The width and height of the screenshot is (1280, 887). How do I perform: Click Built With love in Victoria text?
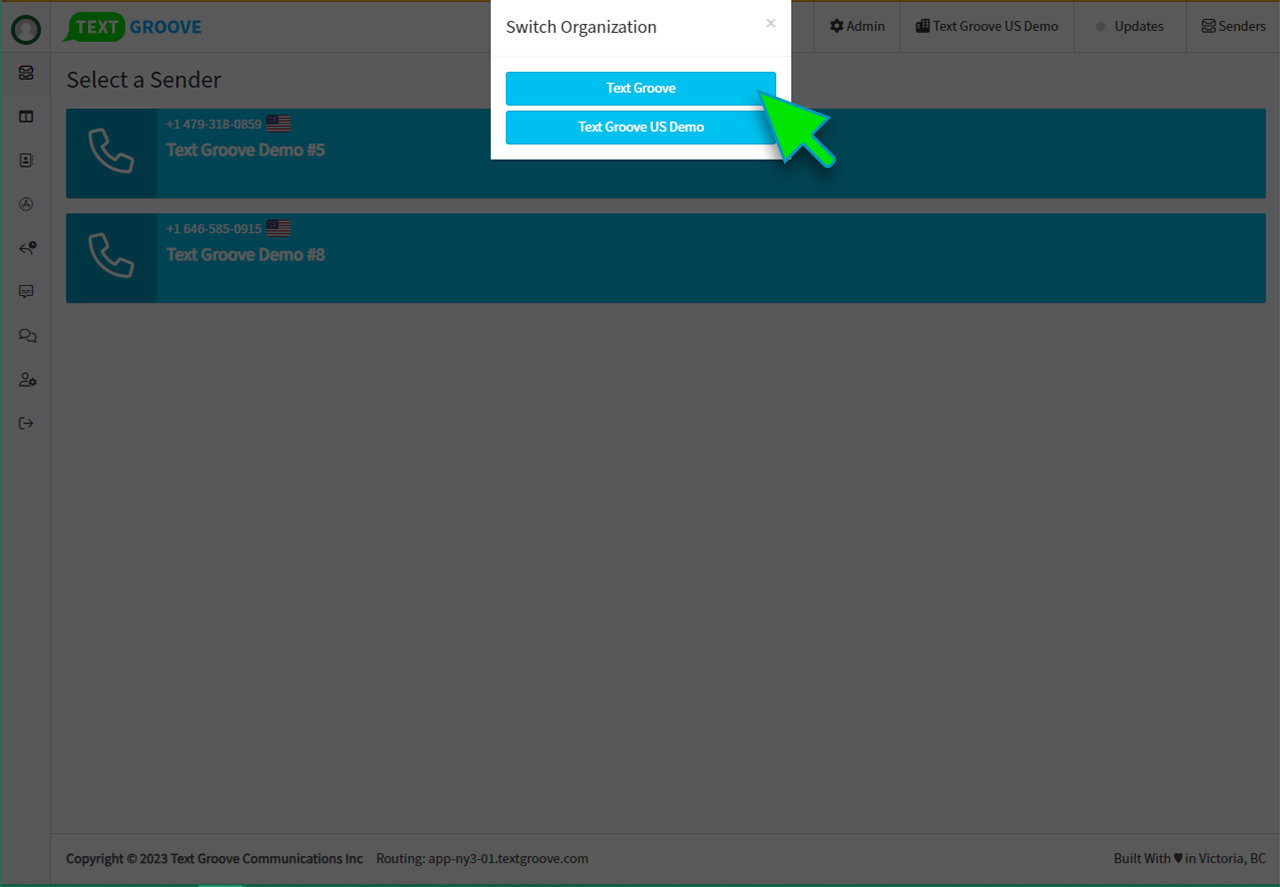coord(1190,858)
